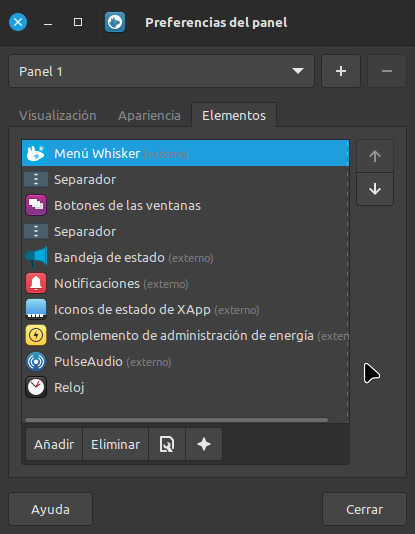Click the energy administration lightning icon

[36, 335]
